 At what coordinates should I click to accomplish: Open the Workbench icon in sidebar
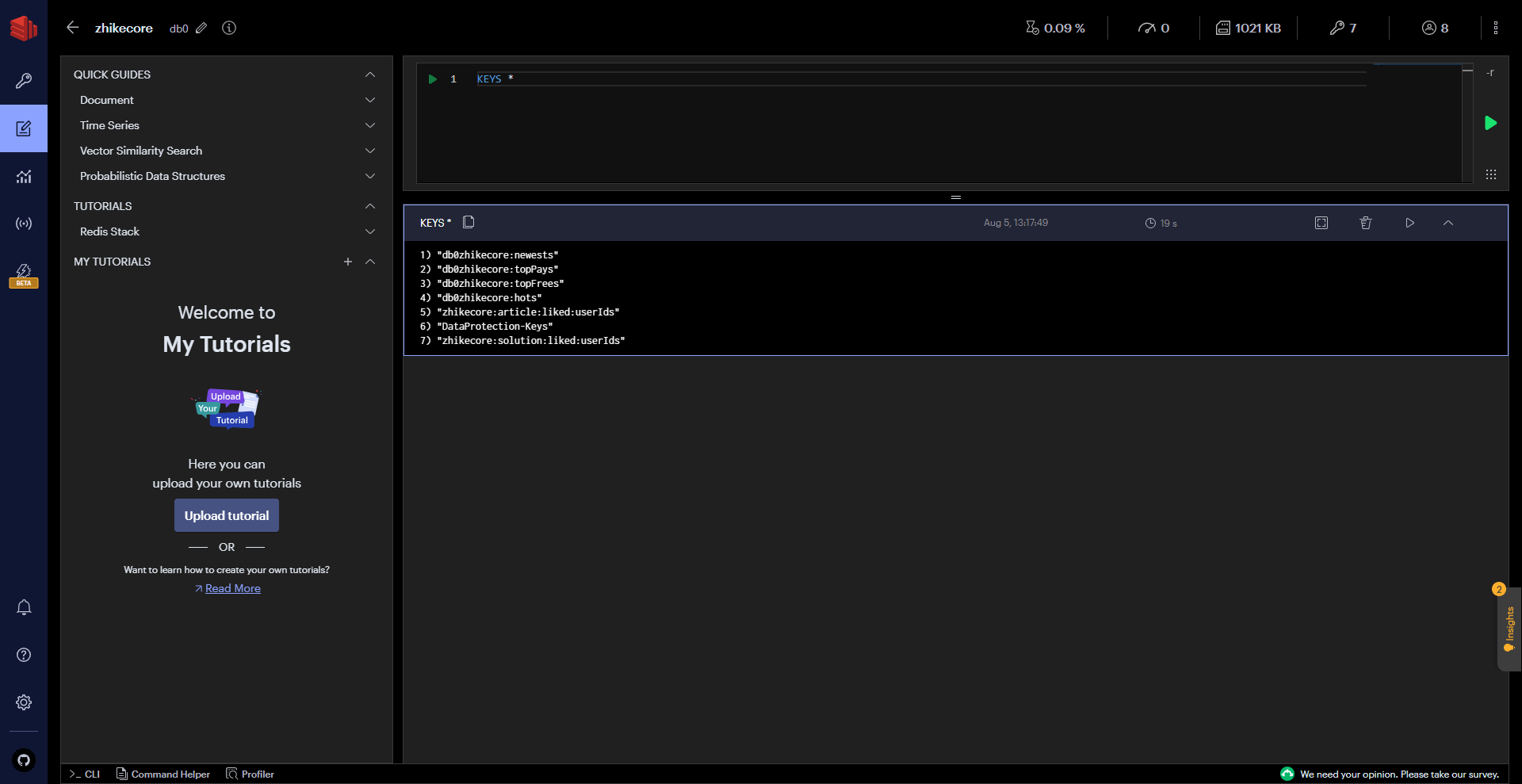click(24, 128)
